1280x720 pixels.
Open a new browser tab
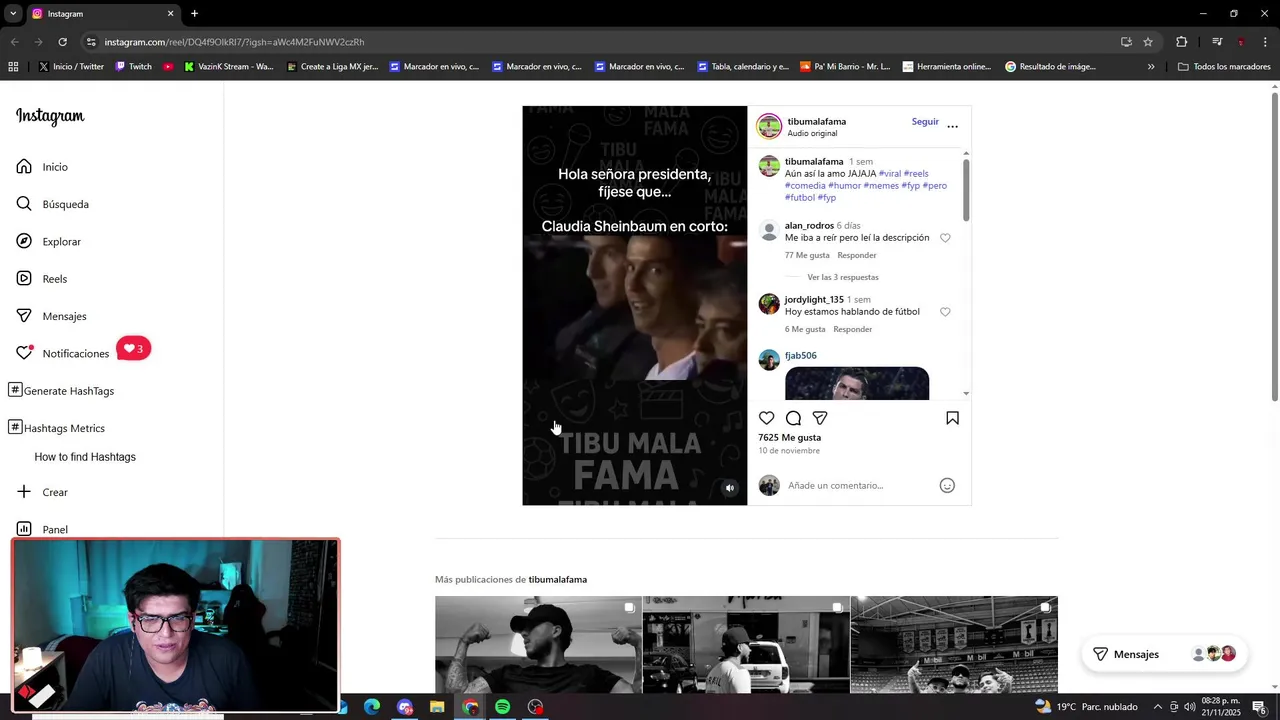coord(194,14)
